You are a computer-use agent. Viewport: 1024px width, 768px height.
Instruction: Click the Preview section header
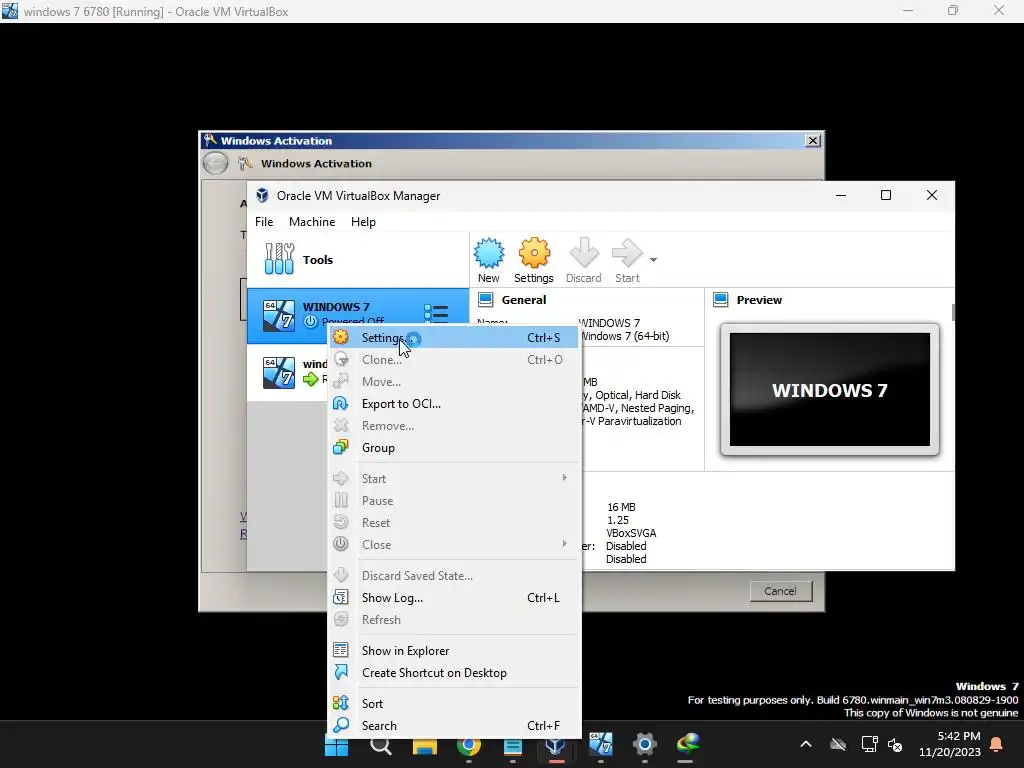click(759, 300)
